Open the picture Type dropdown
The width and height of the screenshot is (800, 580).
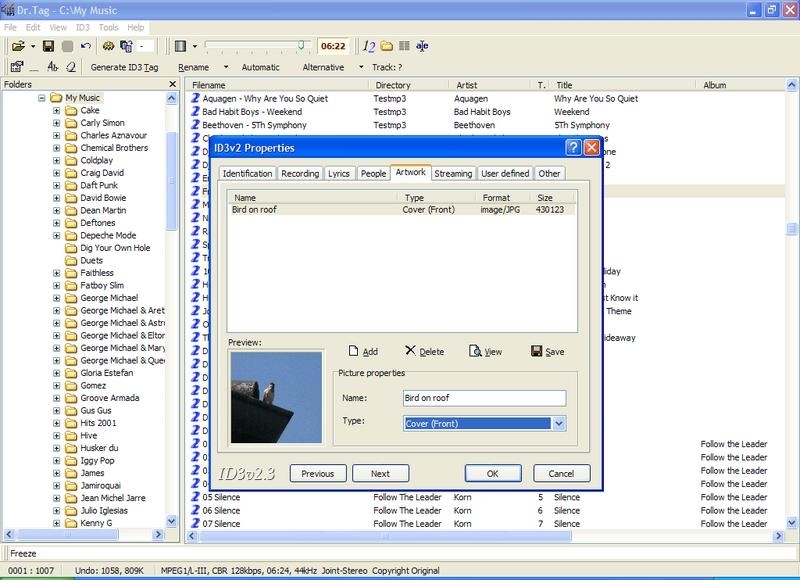pyautogui.click(x=559, y=423)
